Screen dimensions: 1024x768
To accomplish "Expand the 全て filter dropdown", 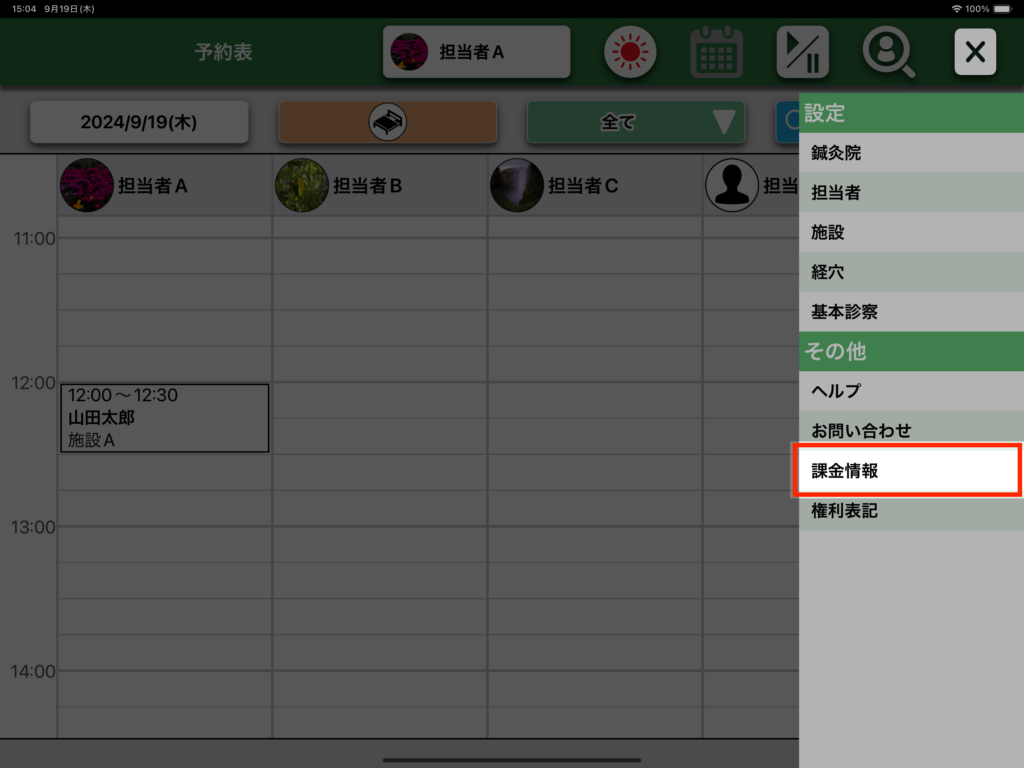I will pos(636,123).
